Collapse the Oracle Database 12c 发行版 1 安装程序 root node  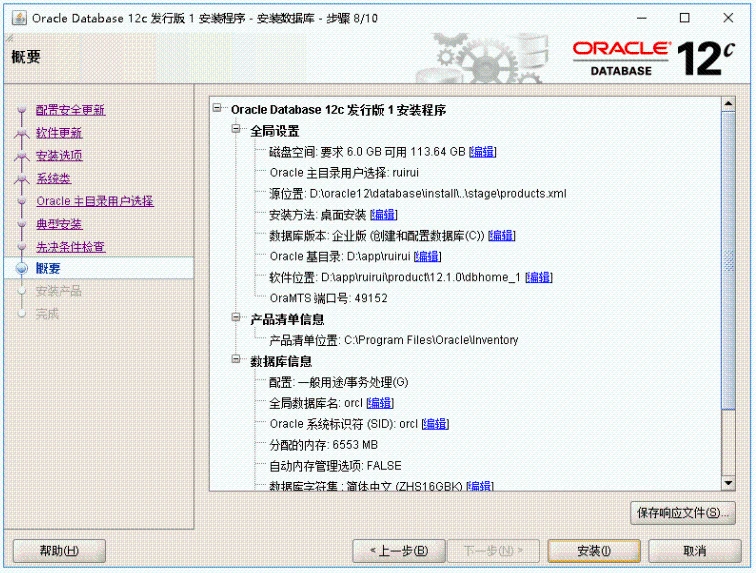[217, 108]
